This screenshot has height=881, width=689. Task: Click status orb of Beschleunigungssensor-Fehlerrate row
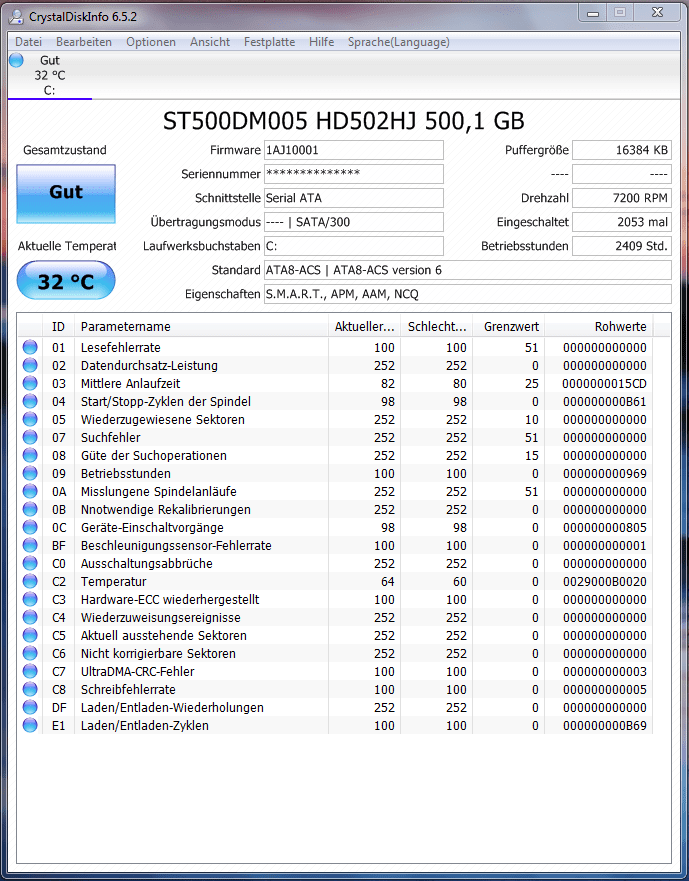(x=30, y=545)
